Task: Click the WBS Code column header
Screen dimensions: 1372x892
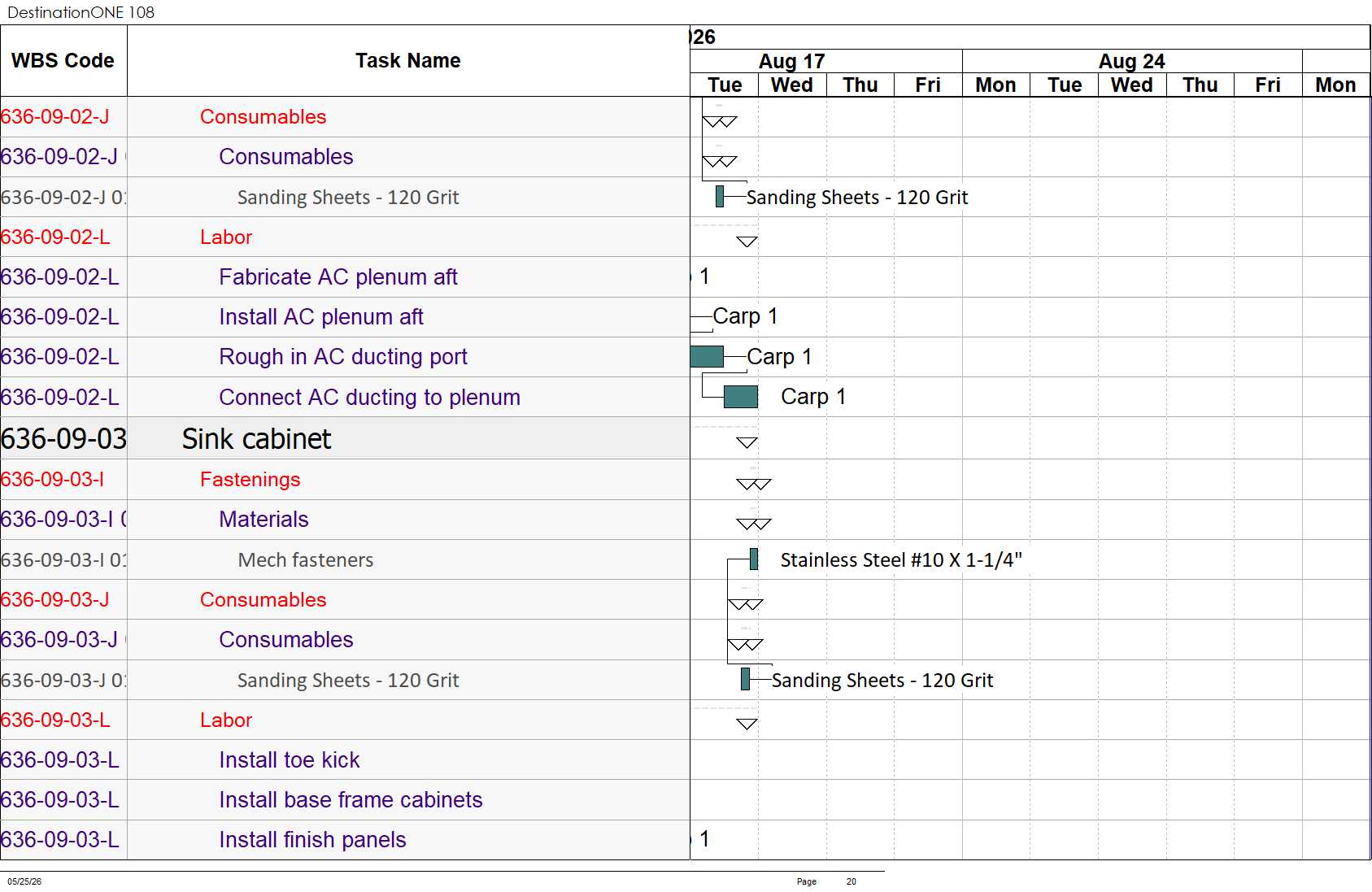Action: click(x=63, y=61)
